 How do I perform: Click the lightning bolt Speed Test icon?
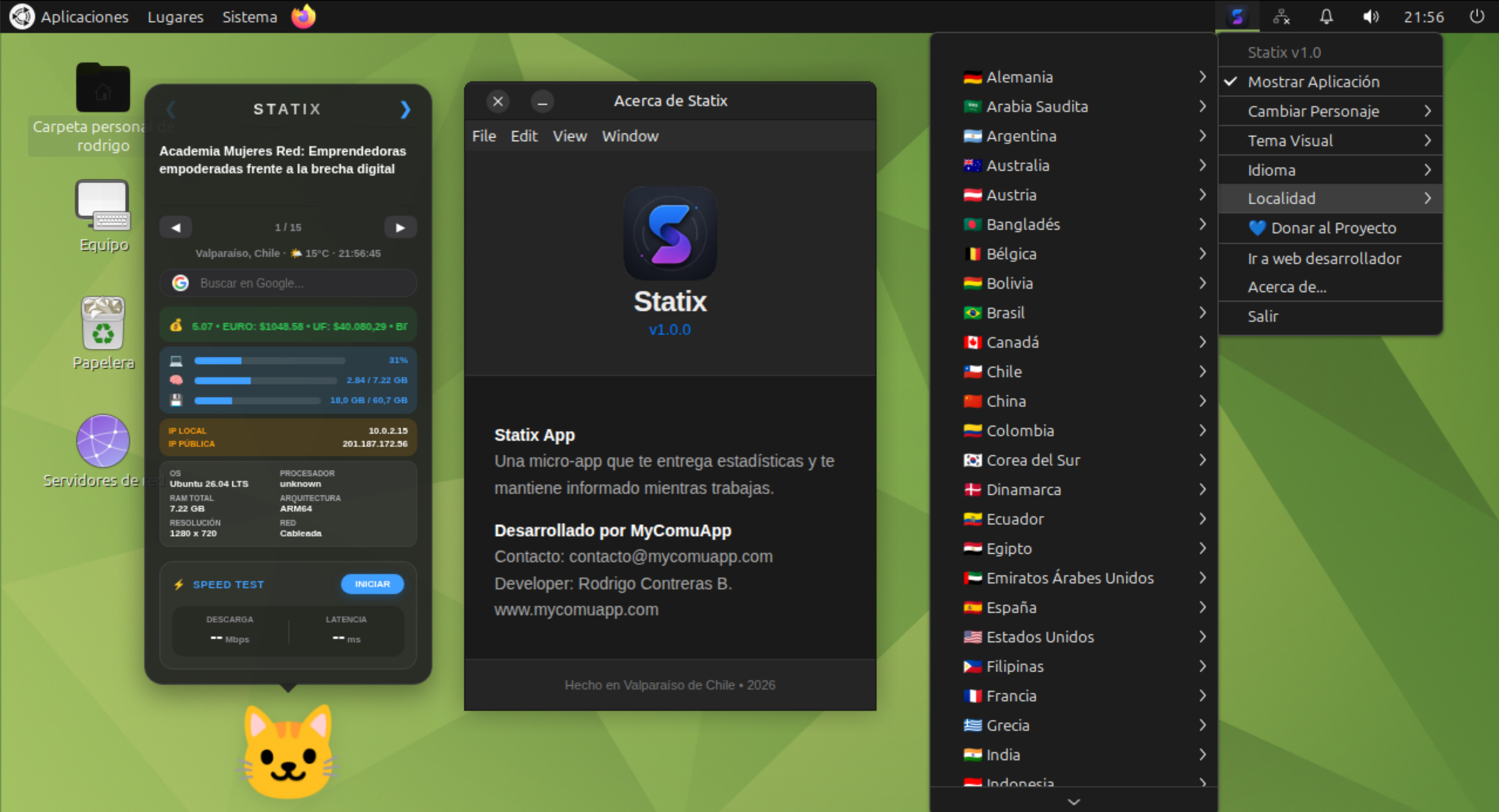point(179,584)
